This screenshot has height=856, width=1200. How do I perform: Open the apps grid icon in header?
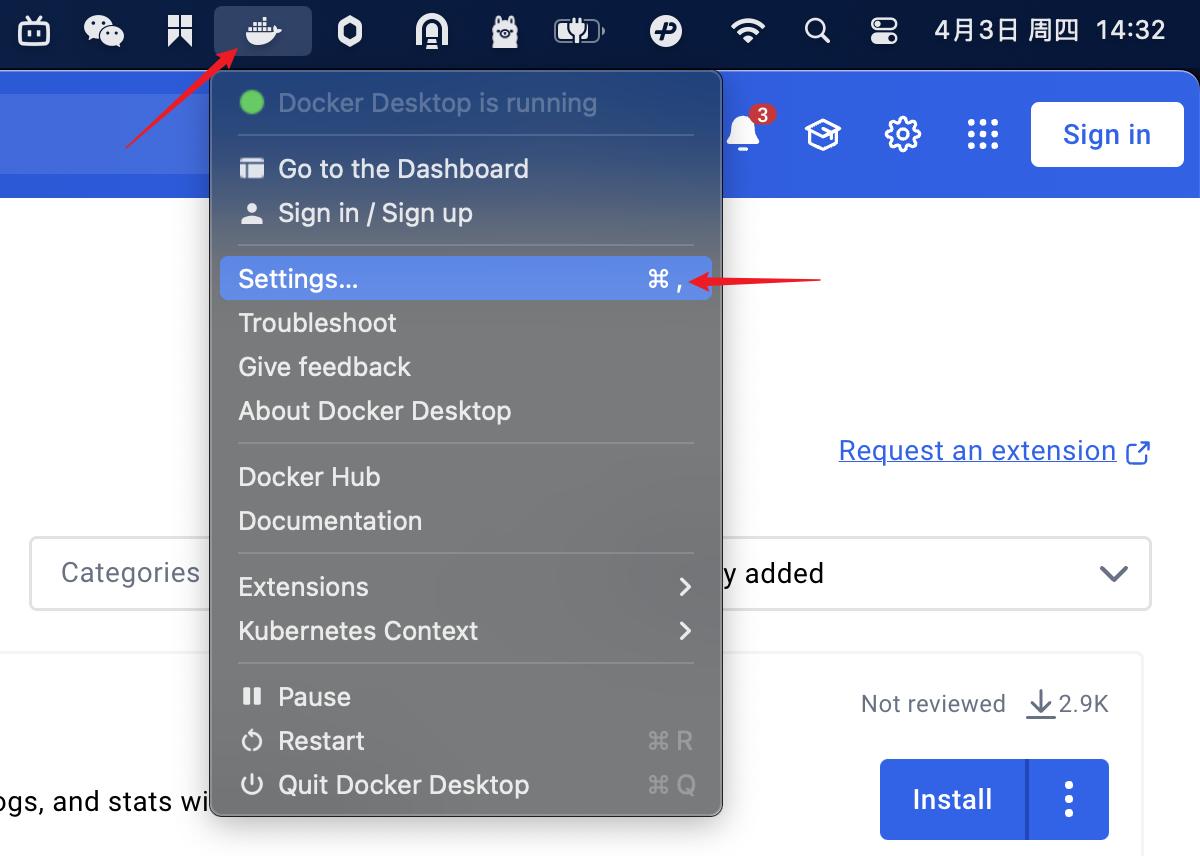(x=983, y=134)
